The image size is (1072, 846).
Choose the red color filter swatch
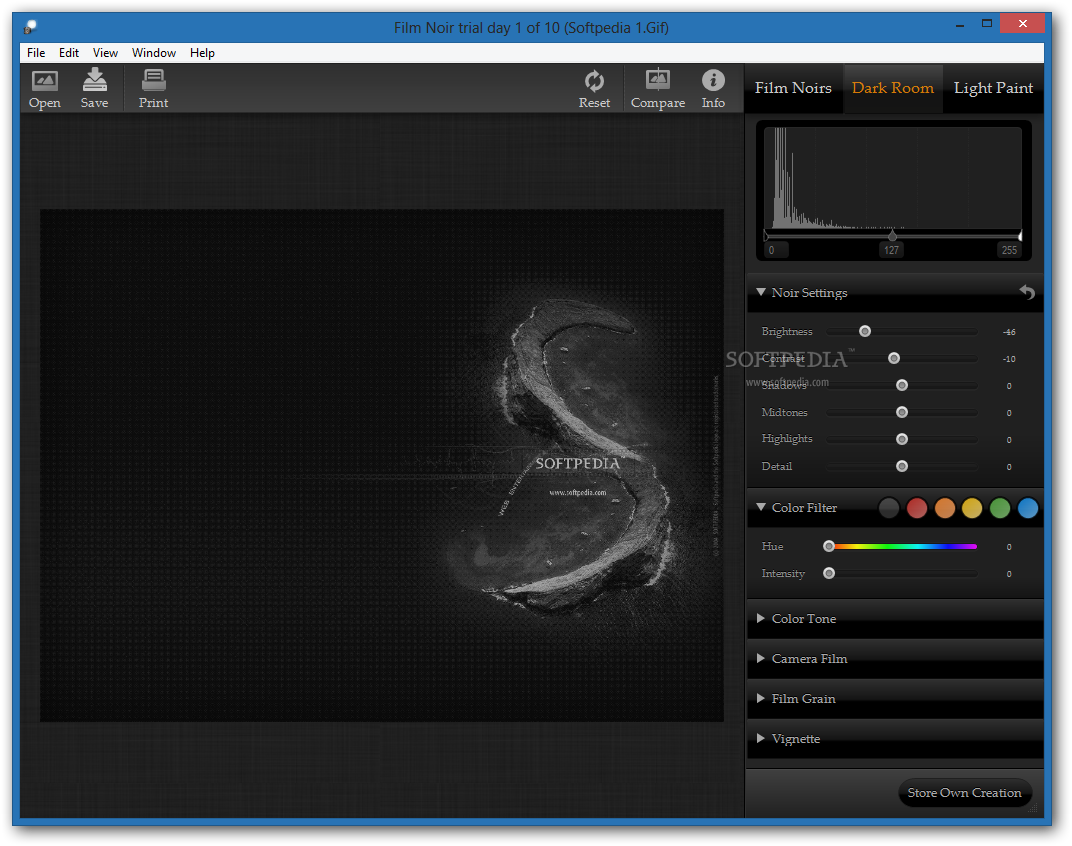(x=917, y=508)
